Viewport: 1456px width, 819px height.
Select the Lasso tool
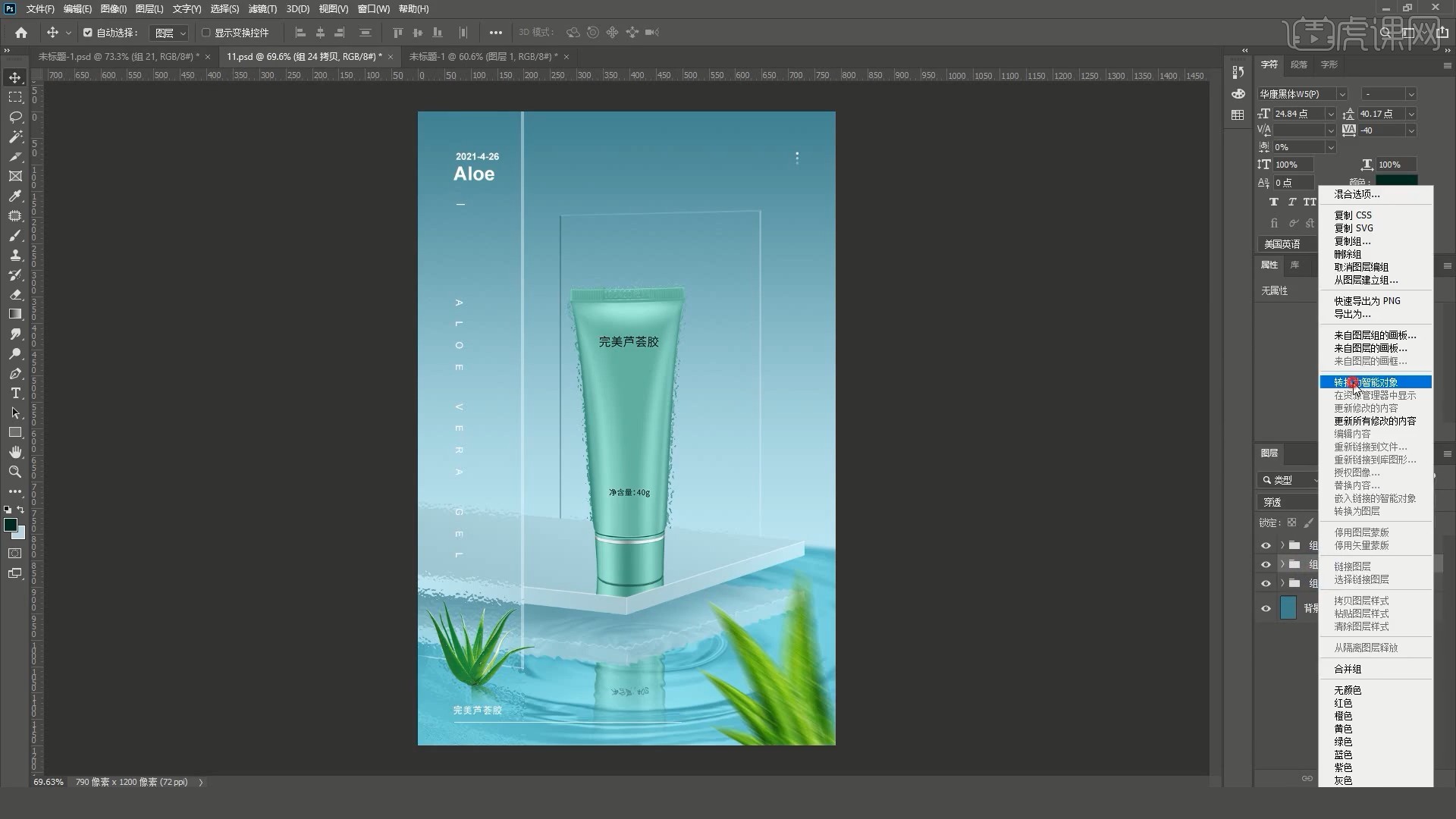point(15,117)
